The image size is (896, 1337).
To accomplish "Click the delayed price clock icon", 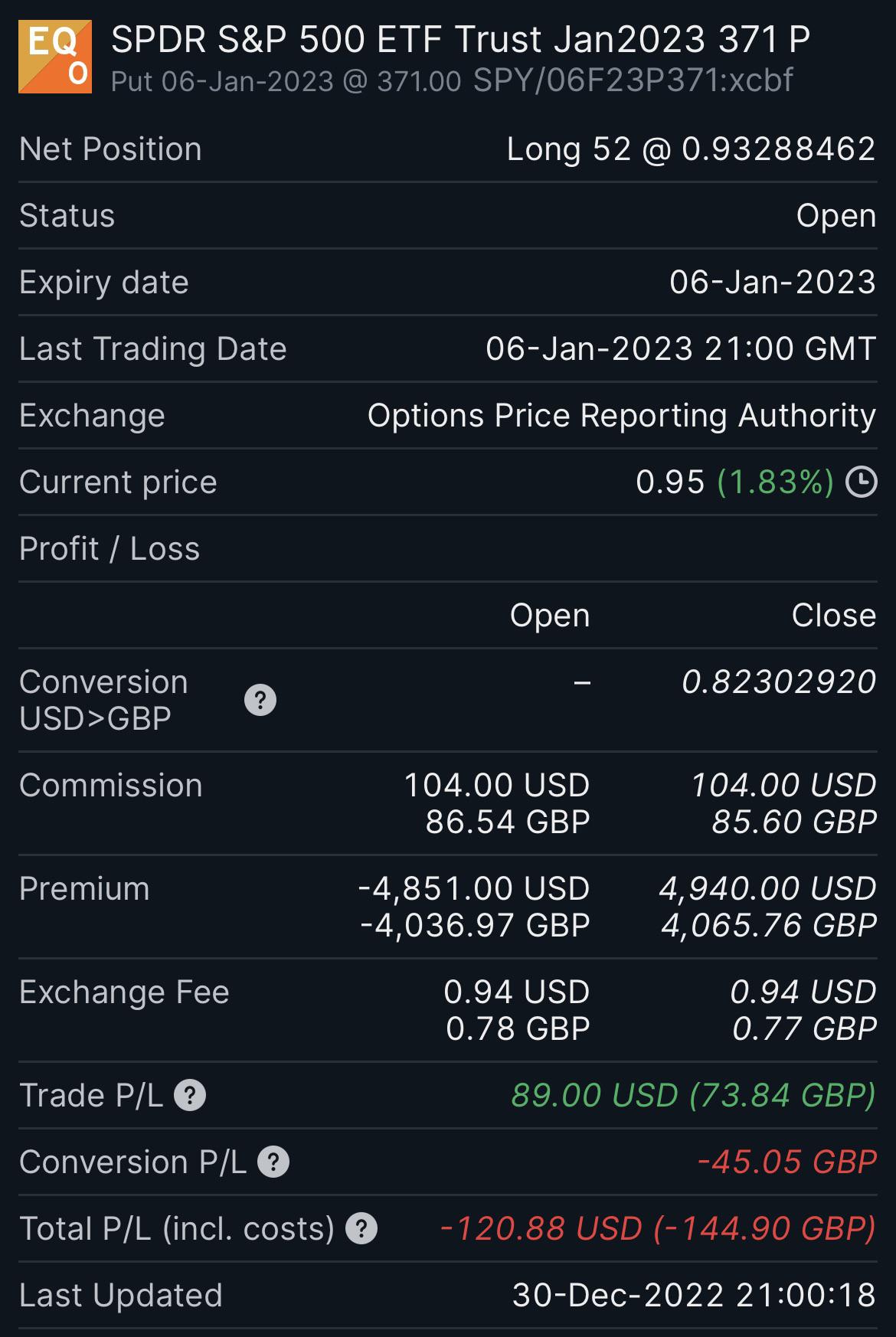I will click(x=862, y=482).
